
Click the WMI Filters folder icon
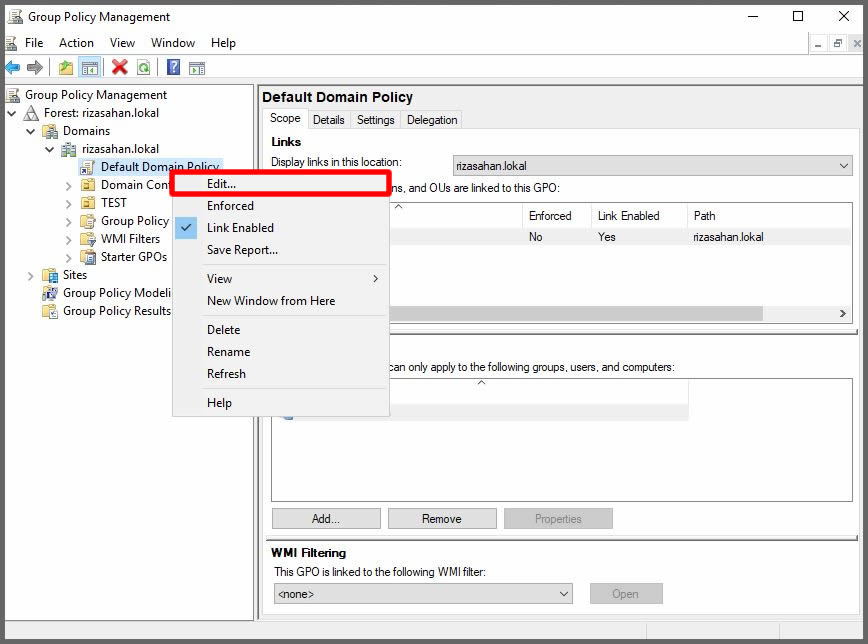[88, 239]
